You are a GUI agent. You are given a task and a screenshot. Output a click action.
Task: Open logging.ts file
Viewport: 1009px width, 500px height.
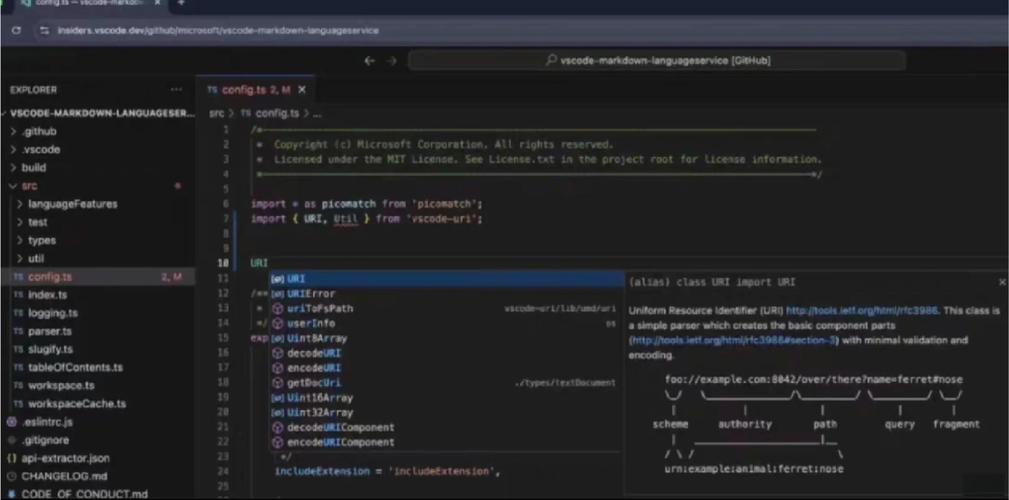pos(98,313)
